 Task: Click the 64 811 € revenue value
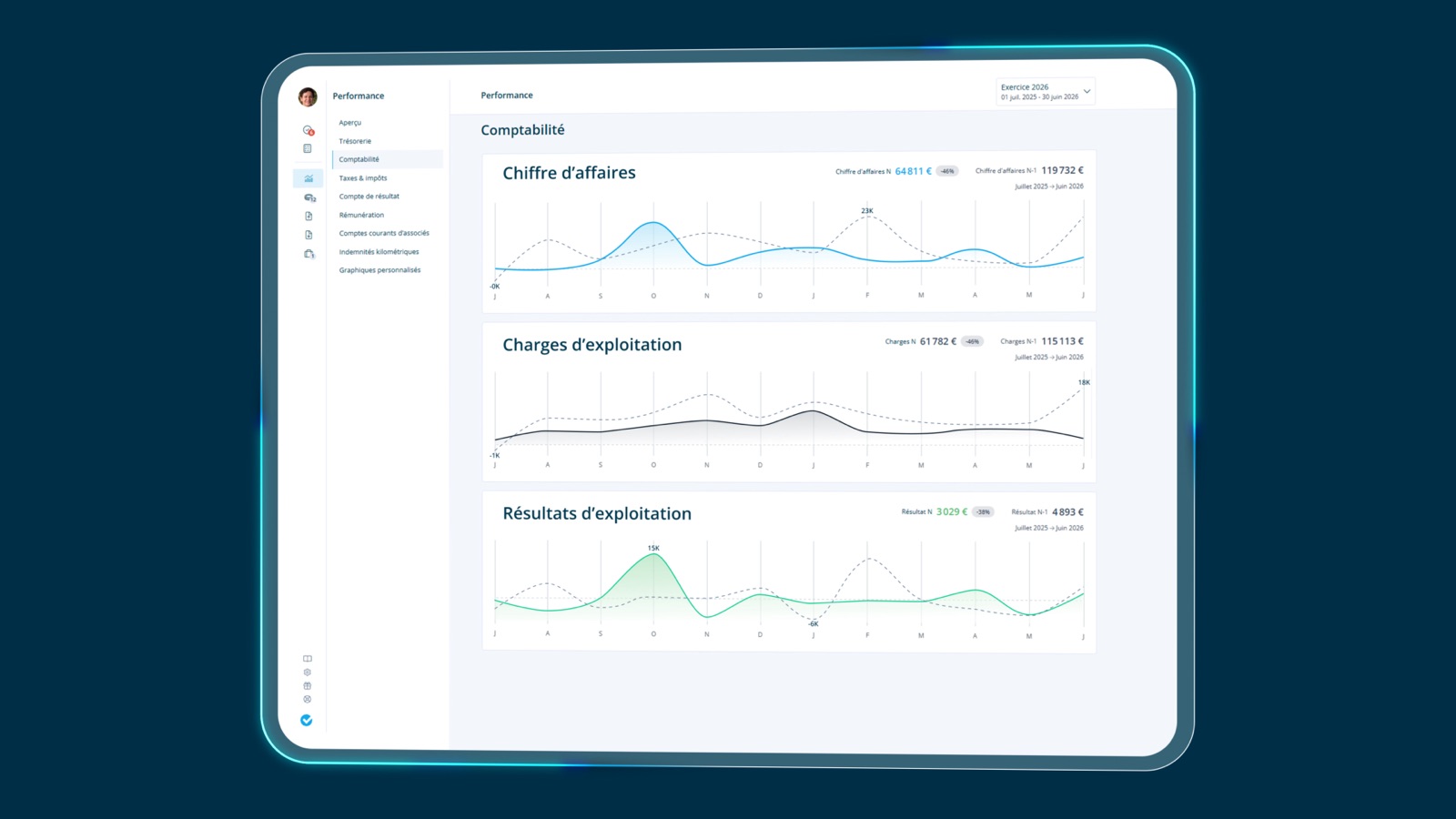tap(913, 171)
